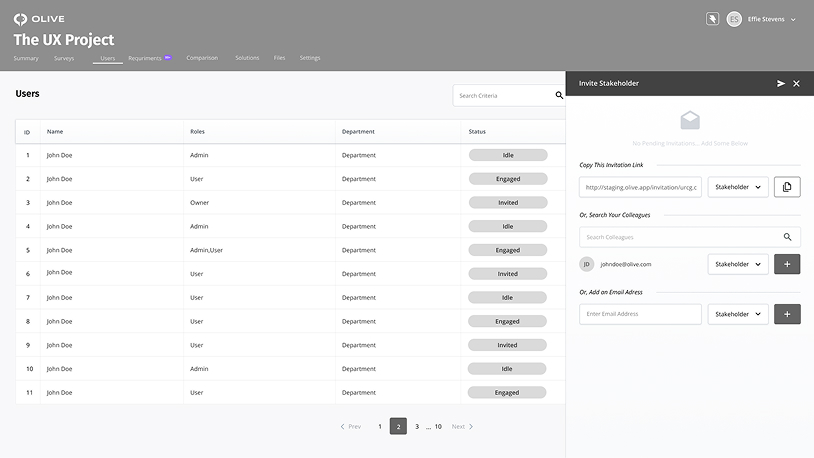Go to next page with Next
814x458 pixels.
click(462, 426)
